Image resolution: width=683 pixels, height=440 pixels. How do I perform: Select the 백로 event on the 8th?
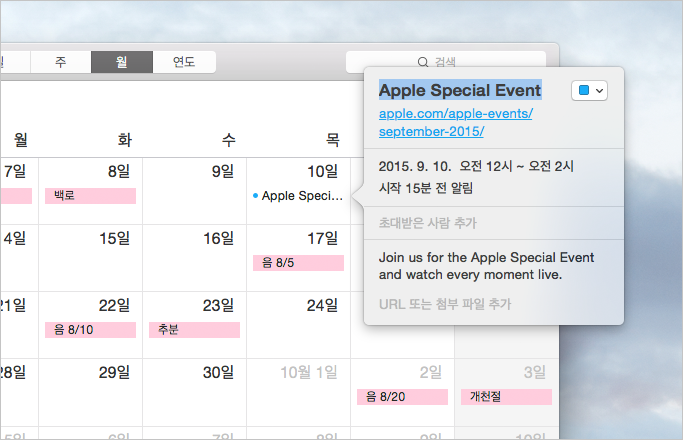(x=91, y=196)
